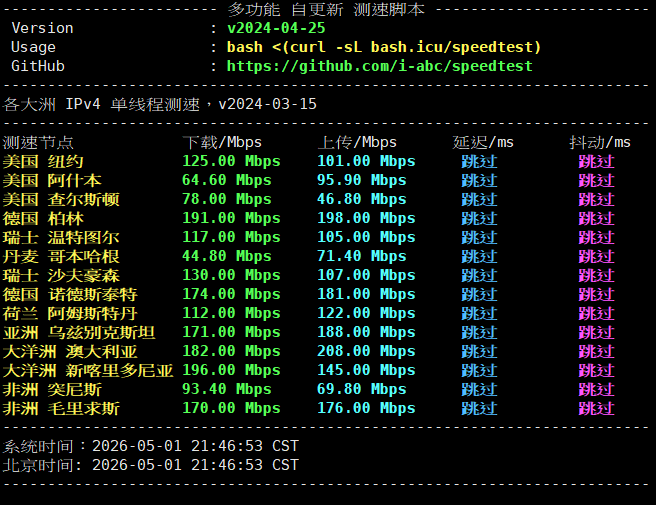656x505 pixels.
Task: Select the 非洲 突尼斯 node name
Action: 52,389
